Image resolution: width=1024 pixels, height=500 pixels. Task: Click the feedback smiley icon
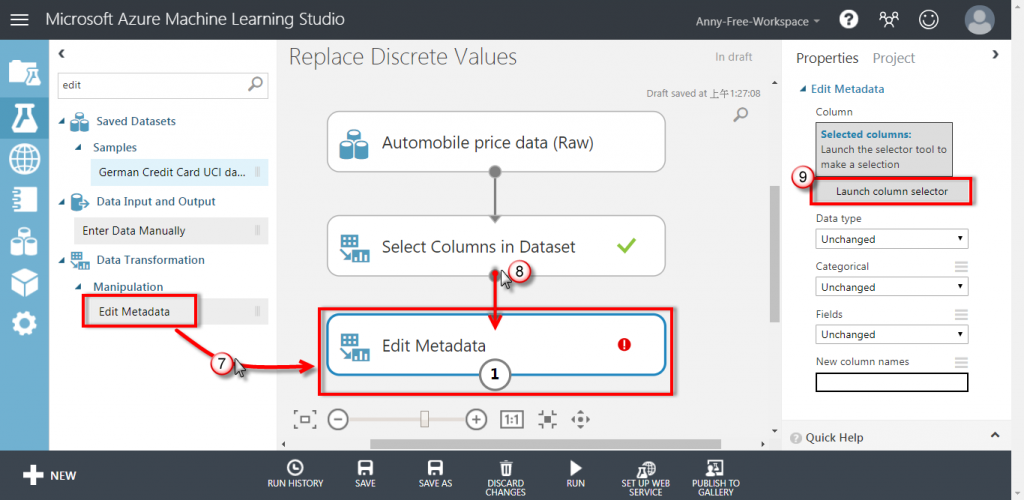[927, 20]
